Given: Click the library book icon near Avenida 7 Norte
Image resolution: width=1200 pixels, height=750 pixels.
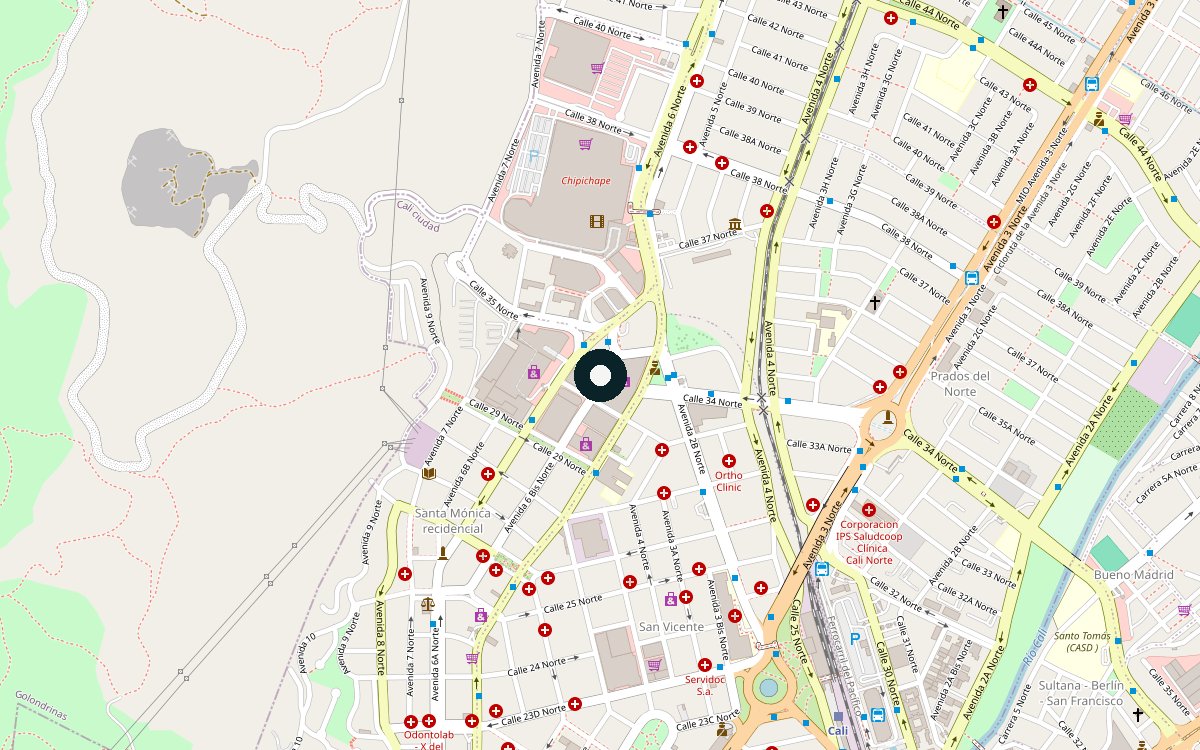Looking at the screenshot, I should click(429, 473).
